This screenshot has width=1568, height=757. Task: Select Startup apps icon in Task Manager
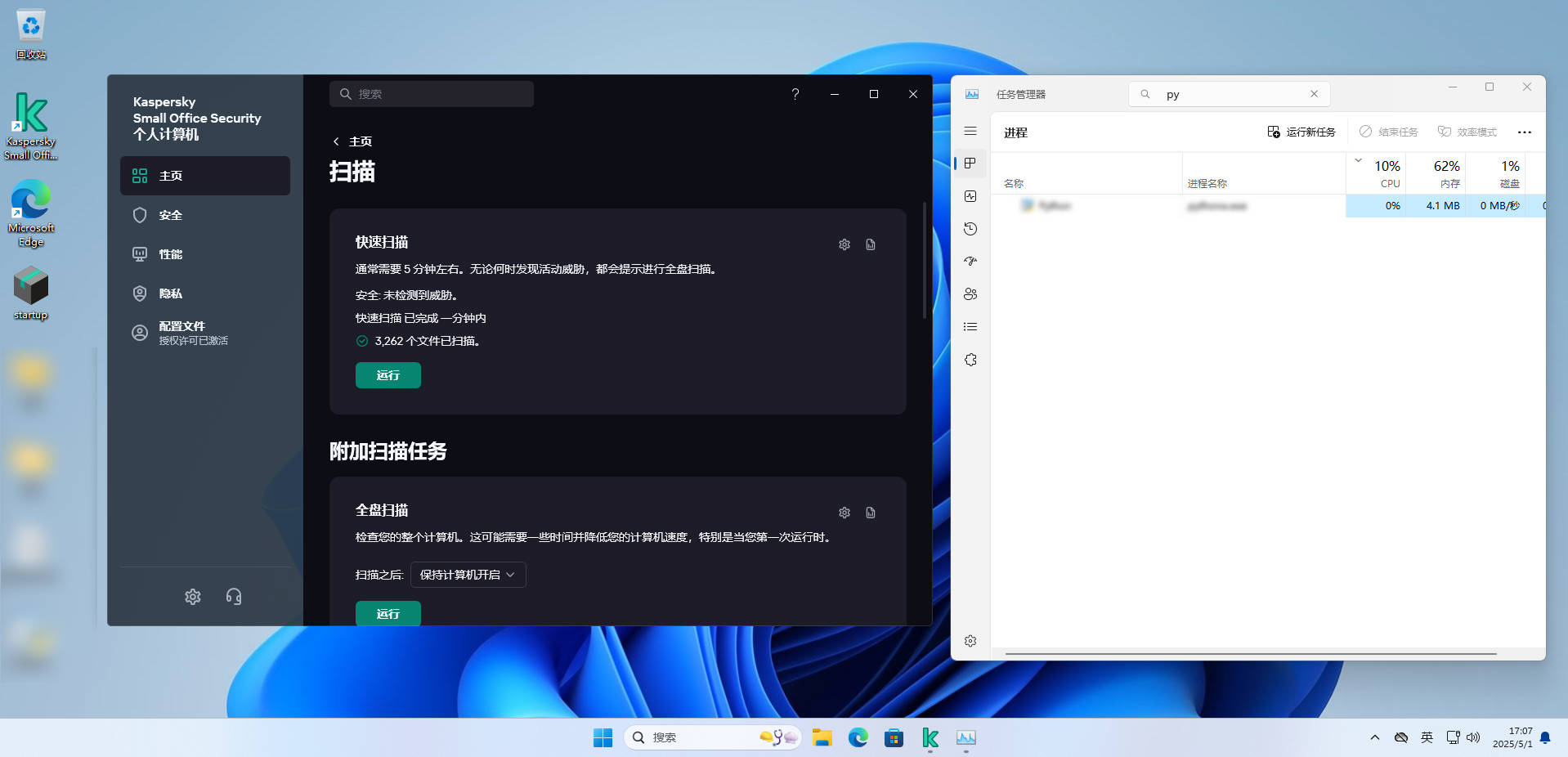[970, 262]
